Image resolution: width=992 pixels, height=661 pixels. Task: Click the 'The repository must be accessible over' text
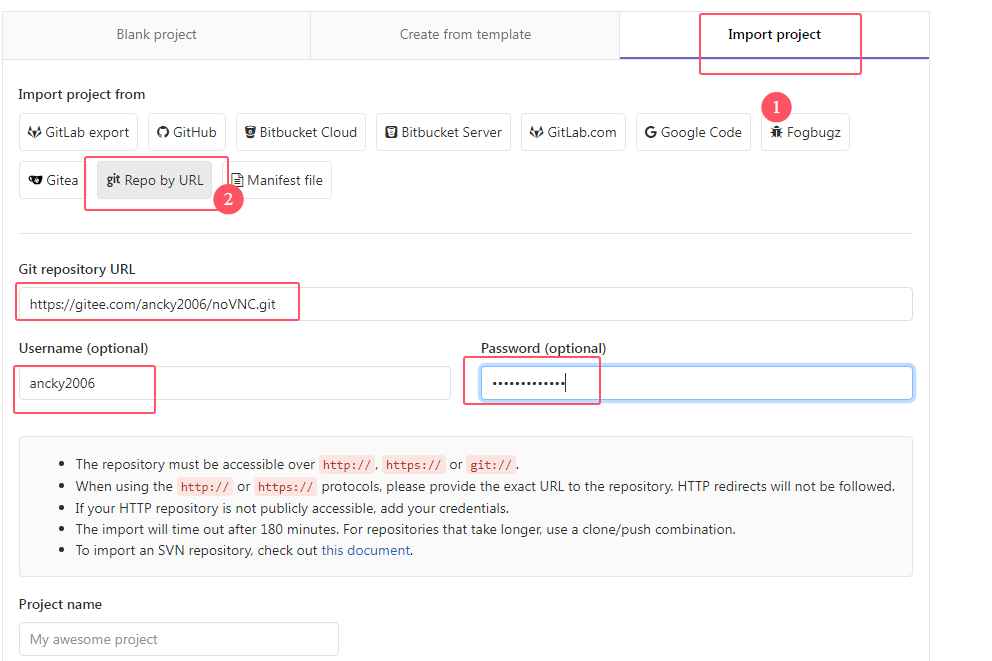(x=195, y=465)
